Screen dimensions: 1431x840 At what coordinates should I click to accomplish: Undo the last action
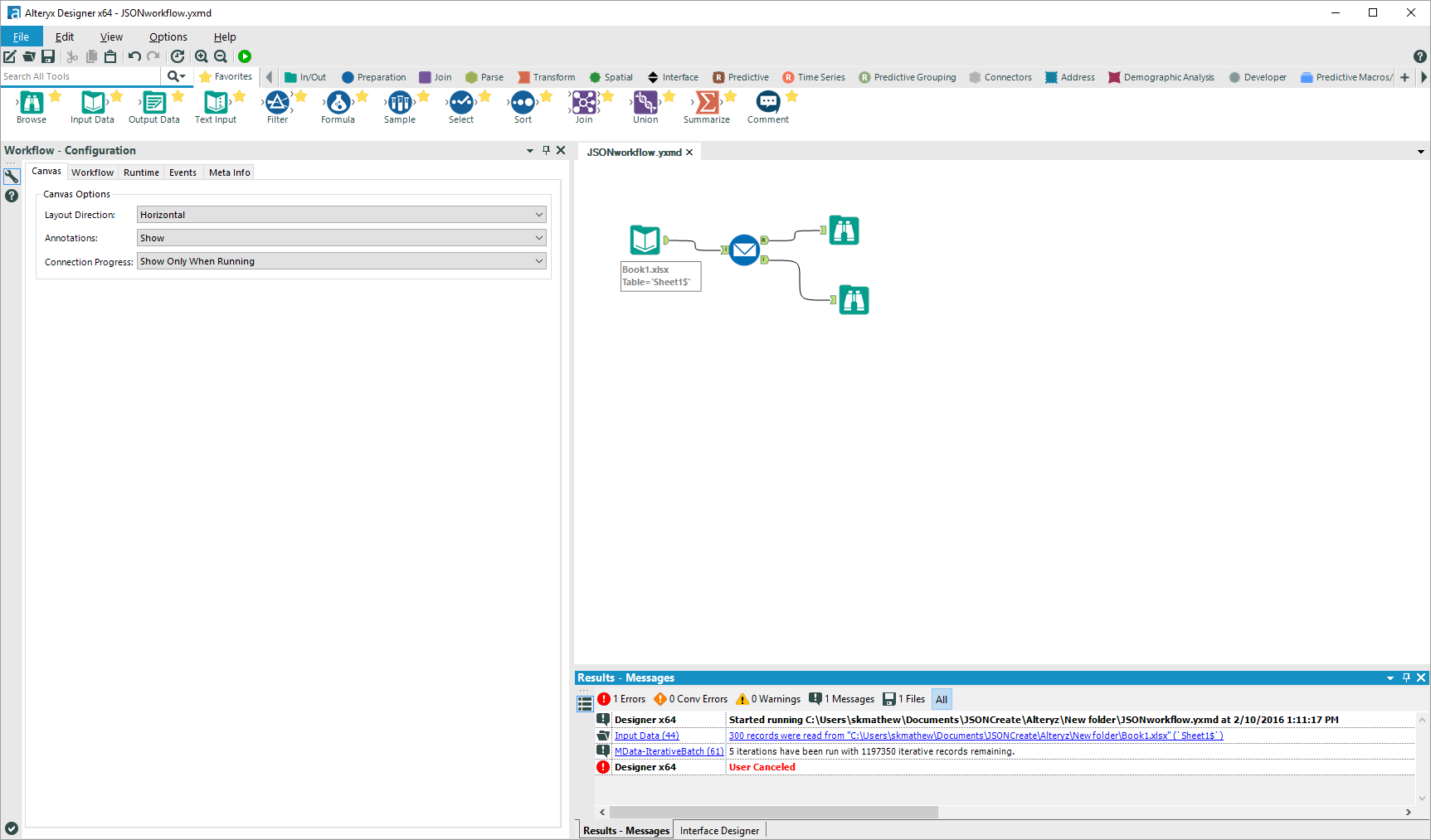134,56
